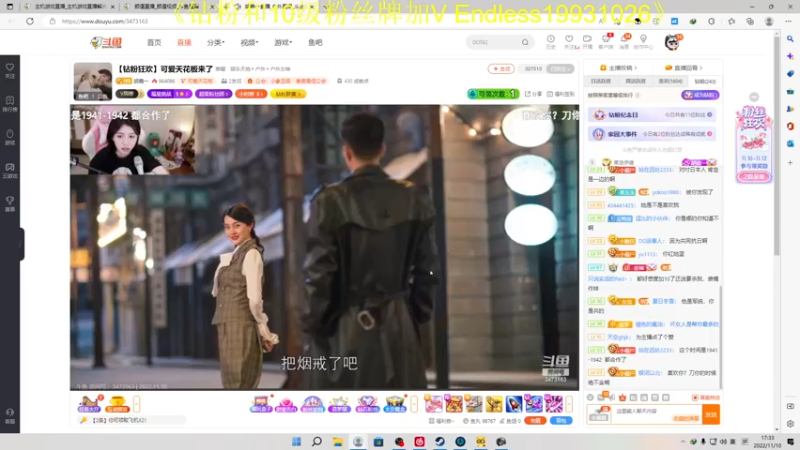This screenshot has width=800, height=450.
Task: Click the 分享 share link
Action: [533, 94]
